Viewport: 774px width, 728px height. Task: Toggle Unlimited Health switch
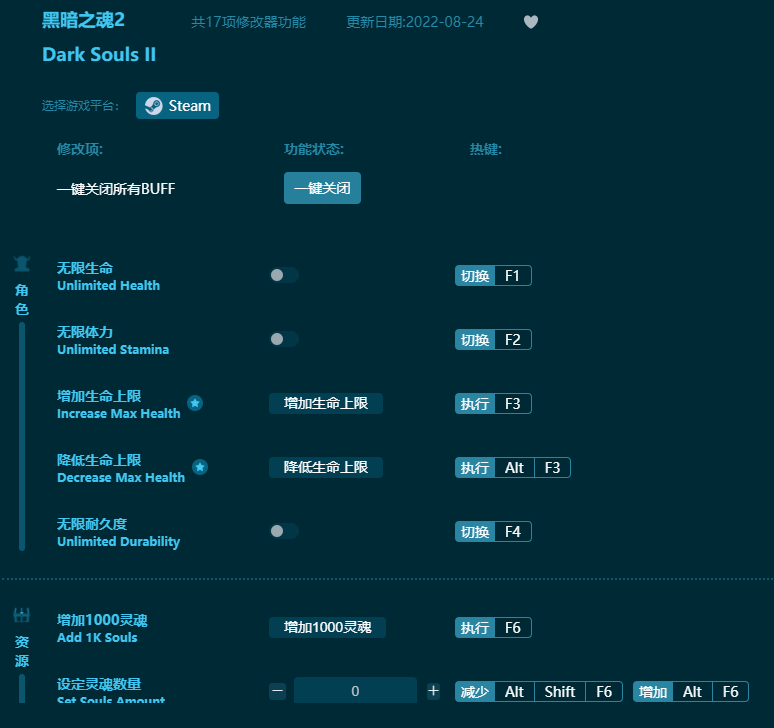click(x=283, y=275)
